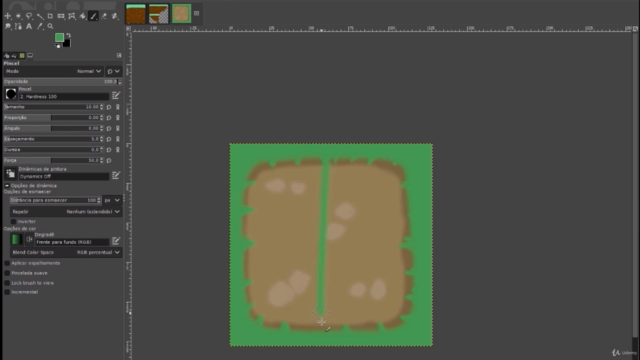Adjust the Ângulo slider
This screenshot has height=360, width=640.
[x=54, y=128]
